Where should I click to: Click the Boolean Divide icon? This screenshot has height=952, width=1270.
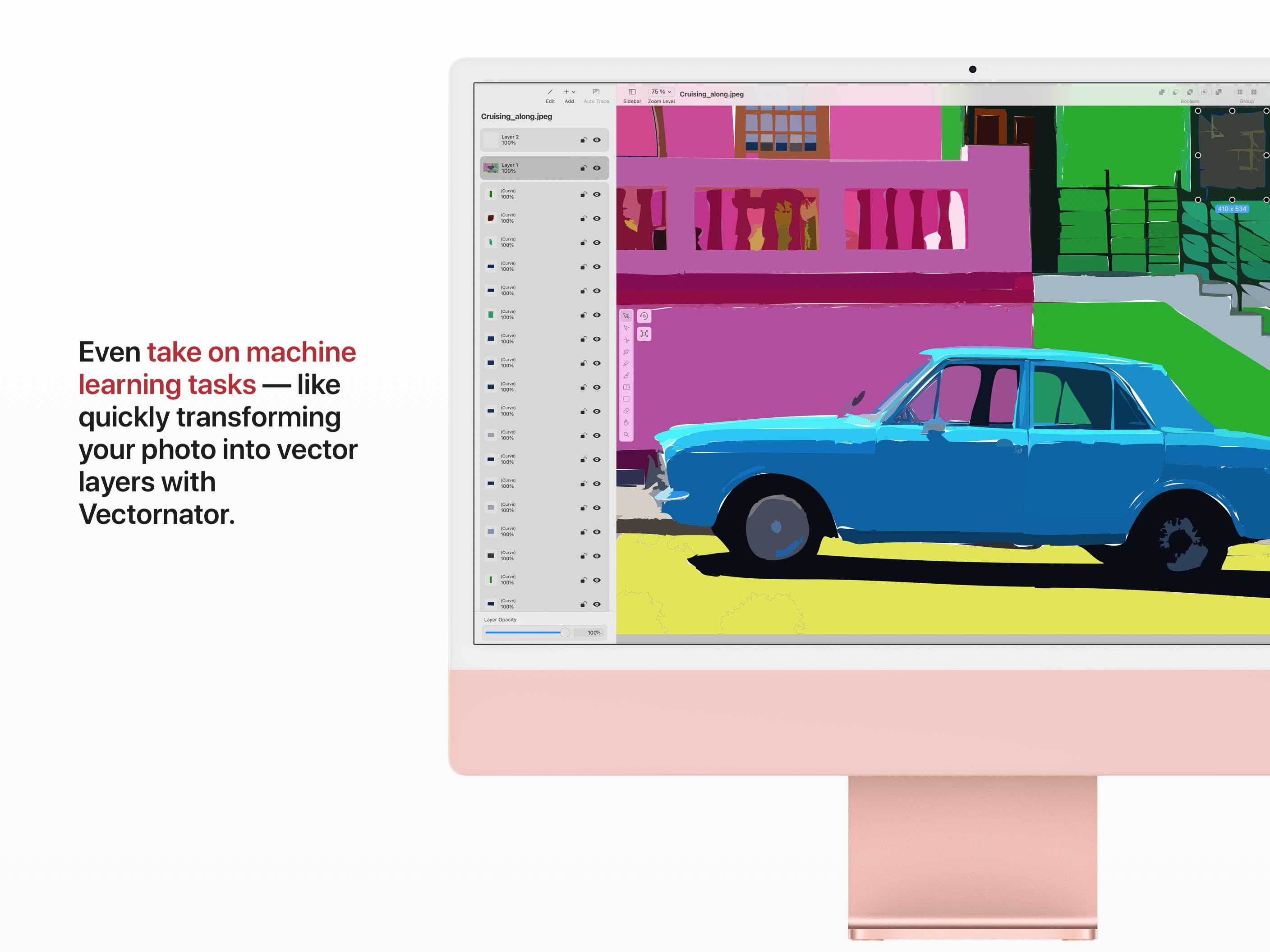[x=1218, y=92]
